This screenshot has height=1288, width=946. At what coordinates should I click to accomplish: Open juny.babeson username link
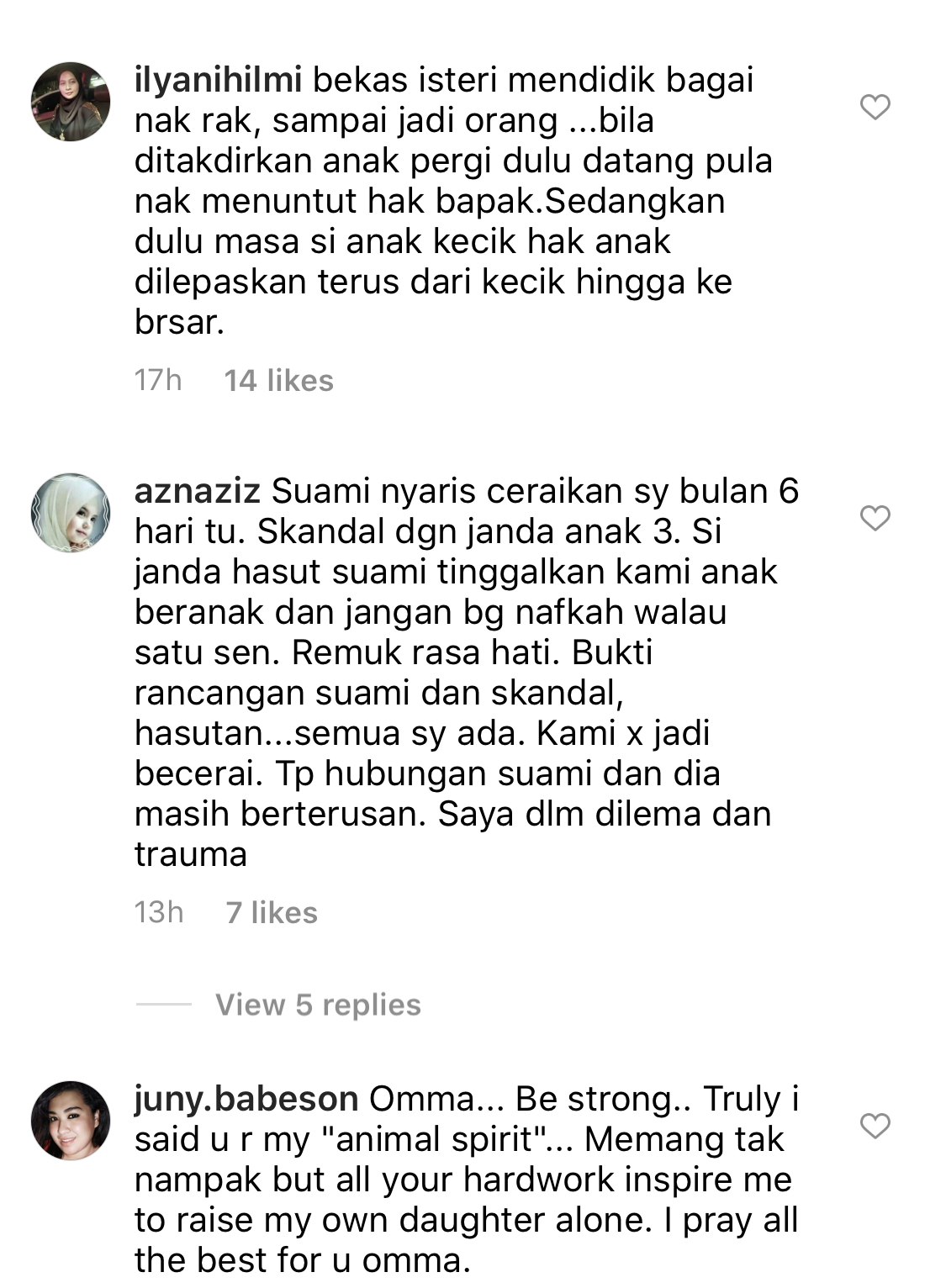click(x=246, y=1100)
